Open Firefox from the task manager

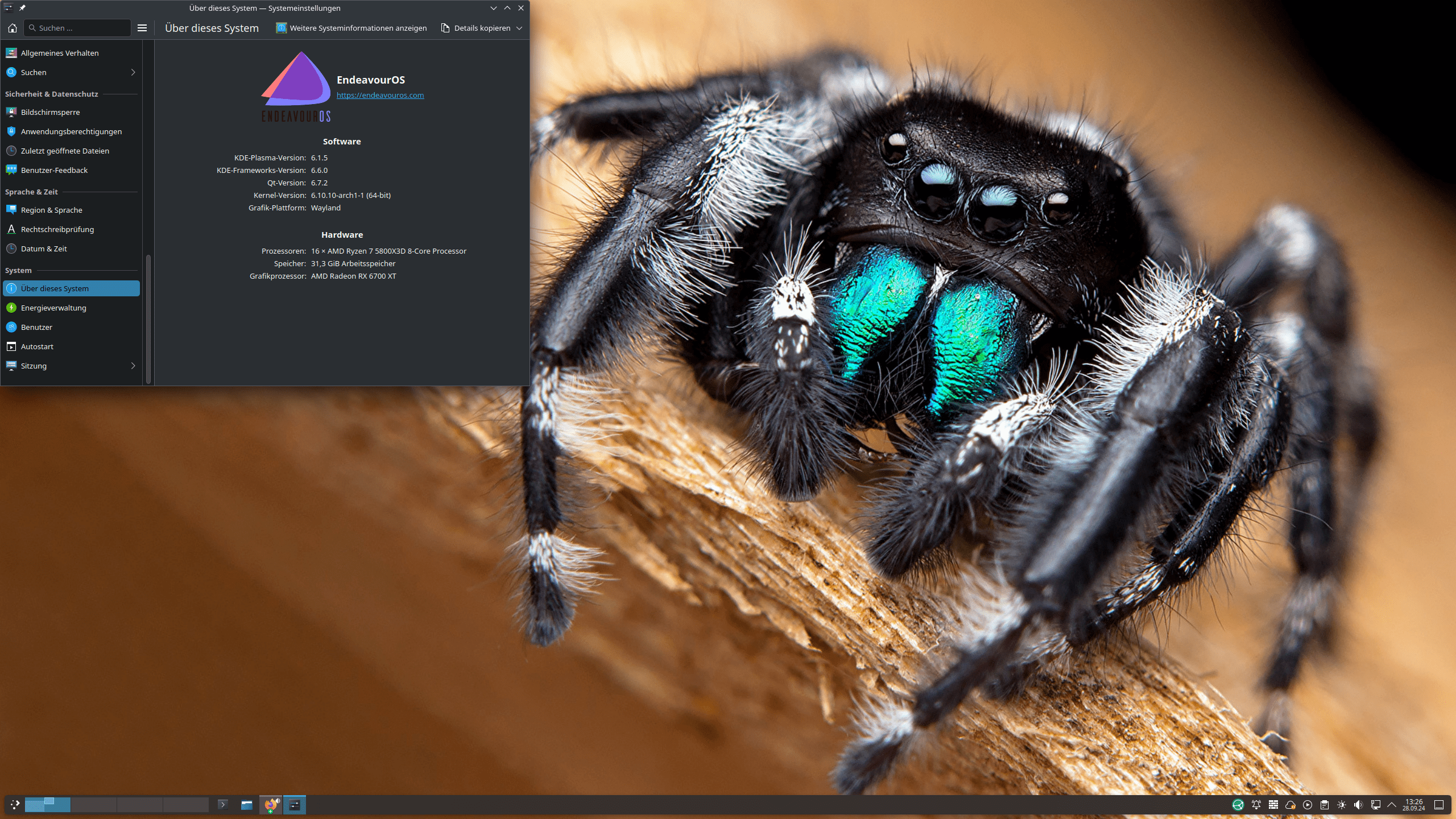271,804
